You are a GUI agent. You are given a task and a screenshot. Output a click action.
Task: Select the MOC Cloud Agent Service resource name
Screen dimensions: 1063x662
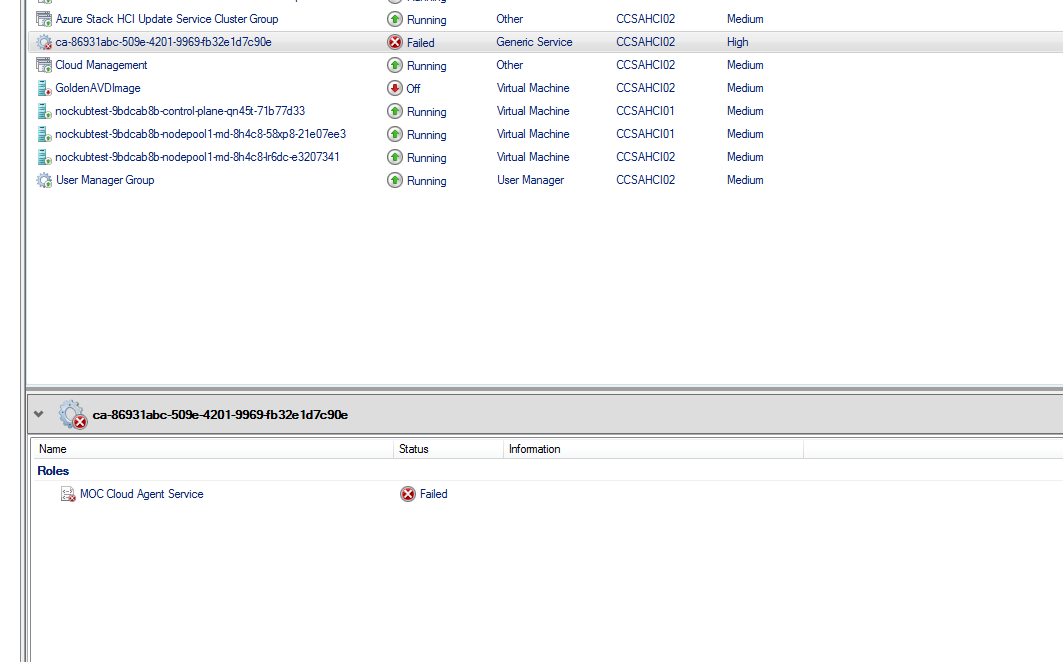coord(142,494)
